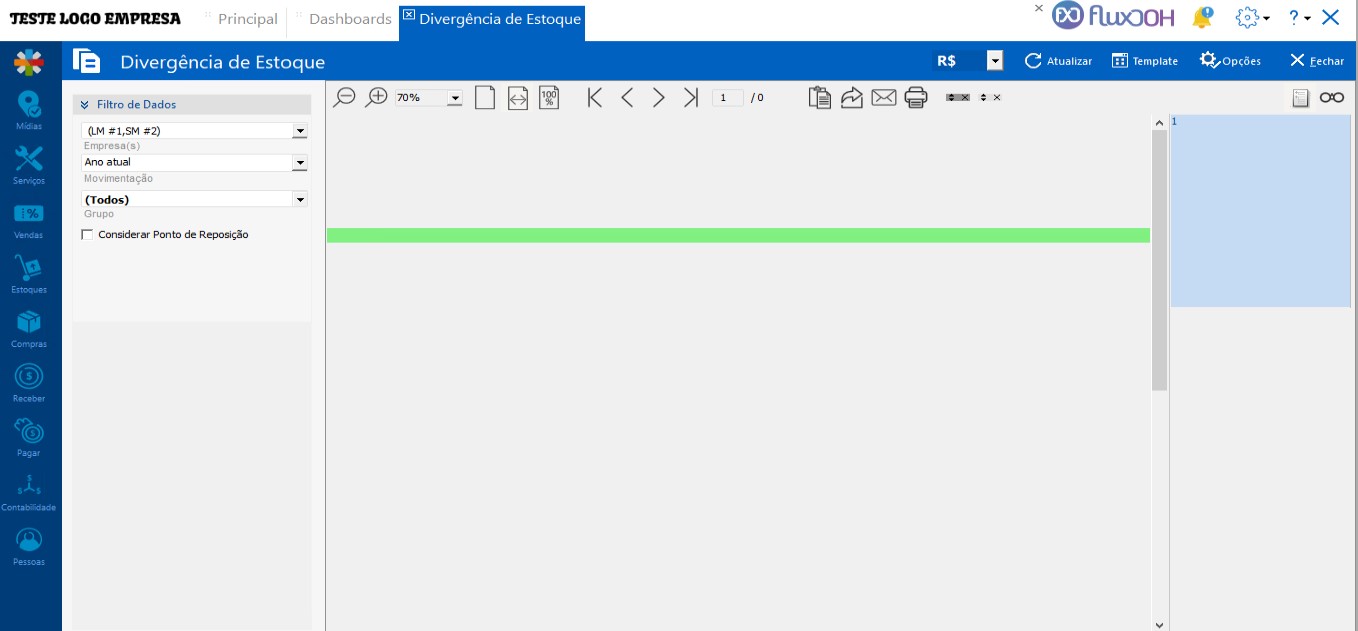Print the report with printer icon
The width and height of the screenshot is (1358, 631).
tap(916, 97)
